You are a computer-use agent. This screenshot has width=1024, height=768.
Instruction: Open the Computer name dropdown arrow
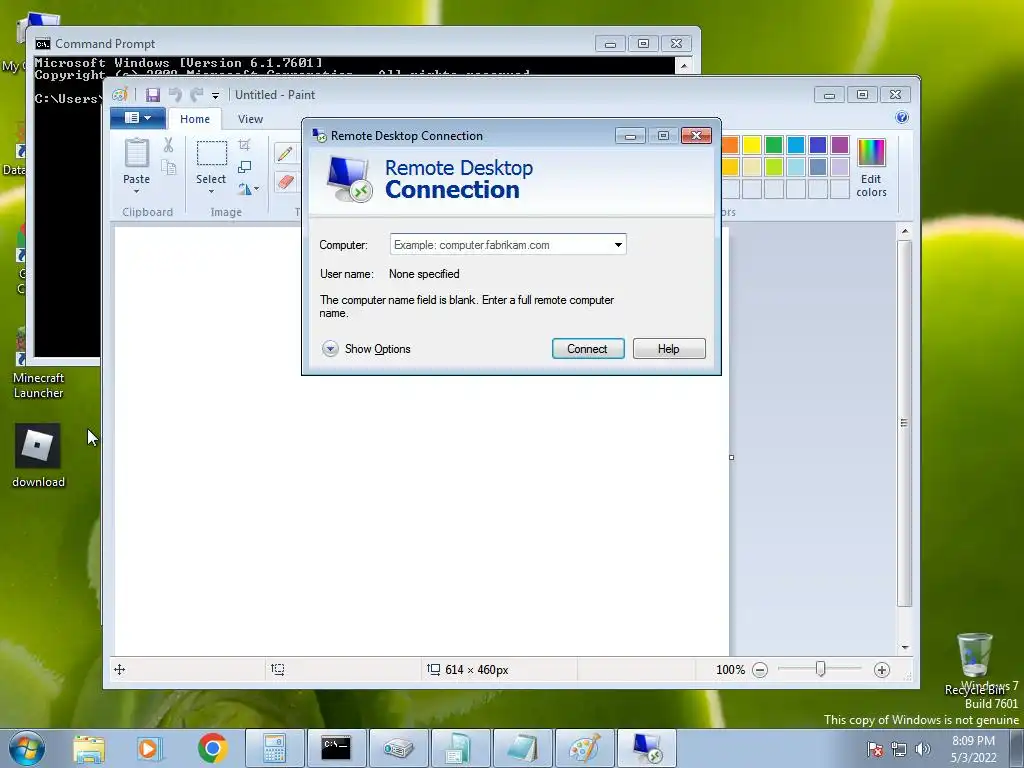click(x=618, y=245)
